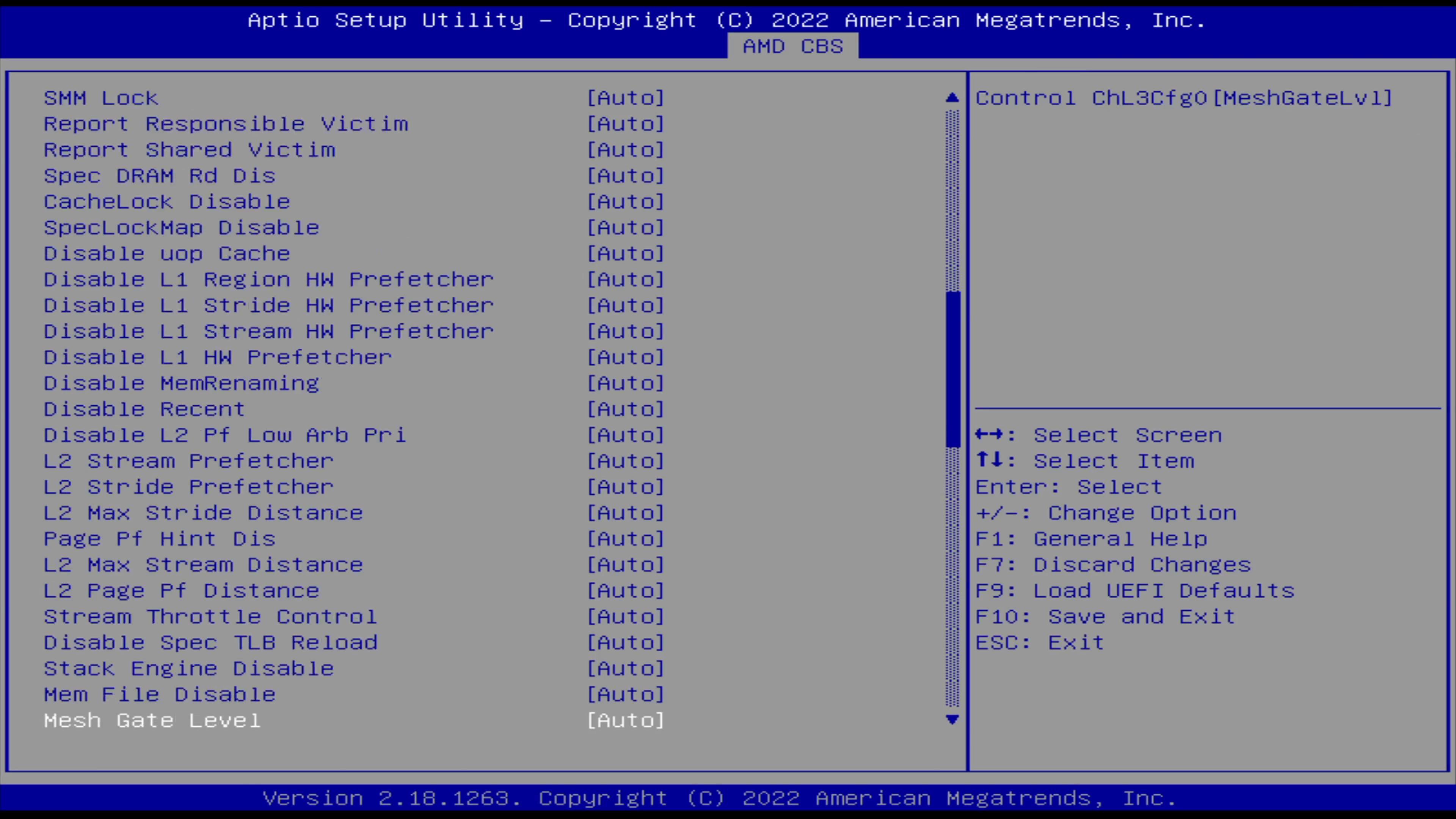Open the Stream Throttle Control [Auto] value
The image size is (1456, 819).
[626, 617]
